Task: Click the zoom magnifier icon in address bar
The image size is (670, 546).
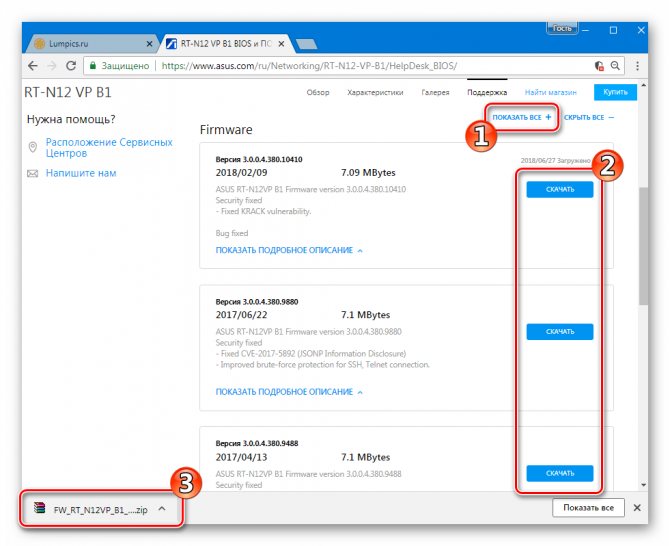Action: (615, 66)
